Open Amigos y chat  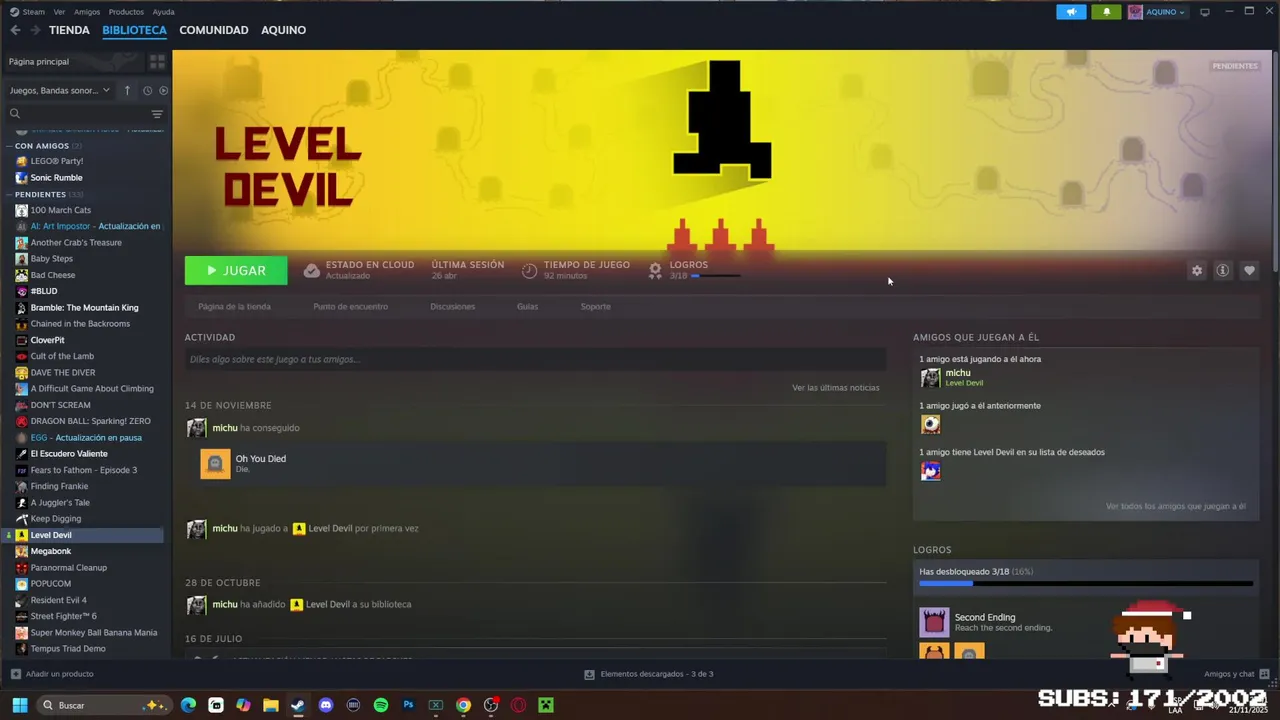[x=1236, y=674]
